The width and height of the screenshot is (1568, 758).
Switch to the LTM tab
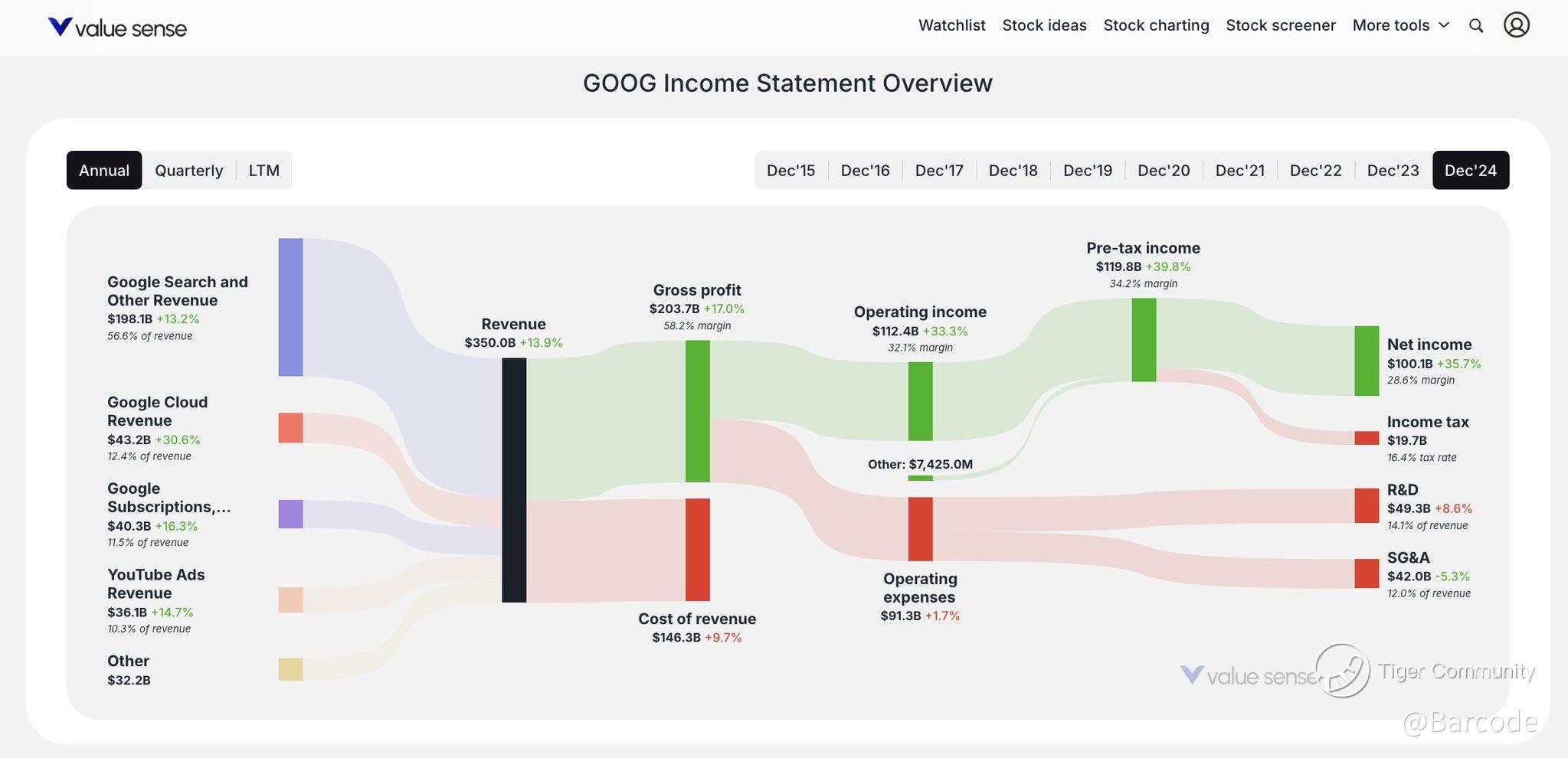click(x=264, y=170)
